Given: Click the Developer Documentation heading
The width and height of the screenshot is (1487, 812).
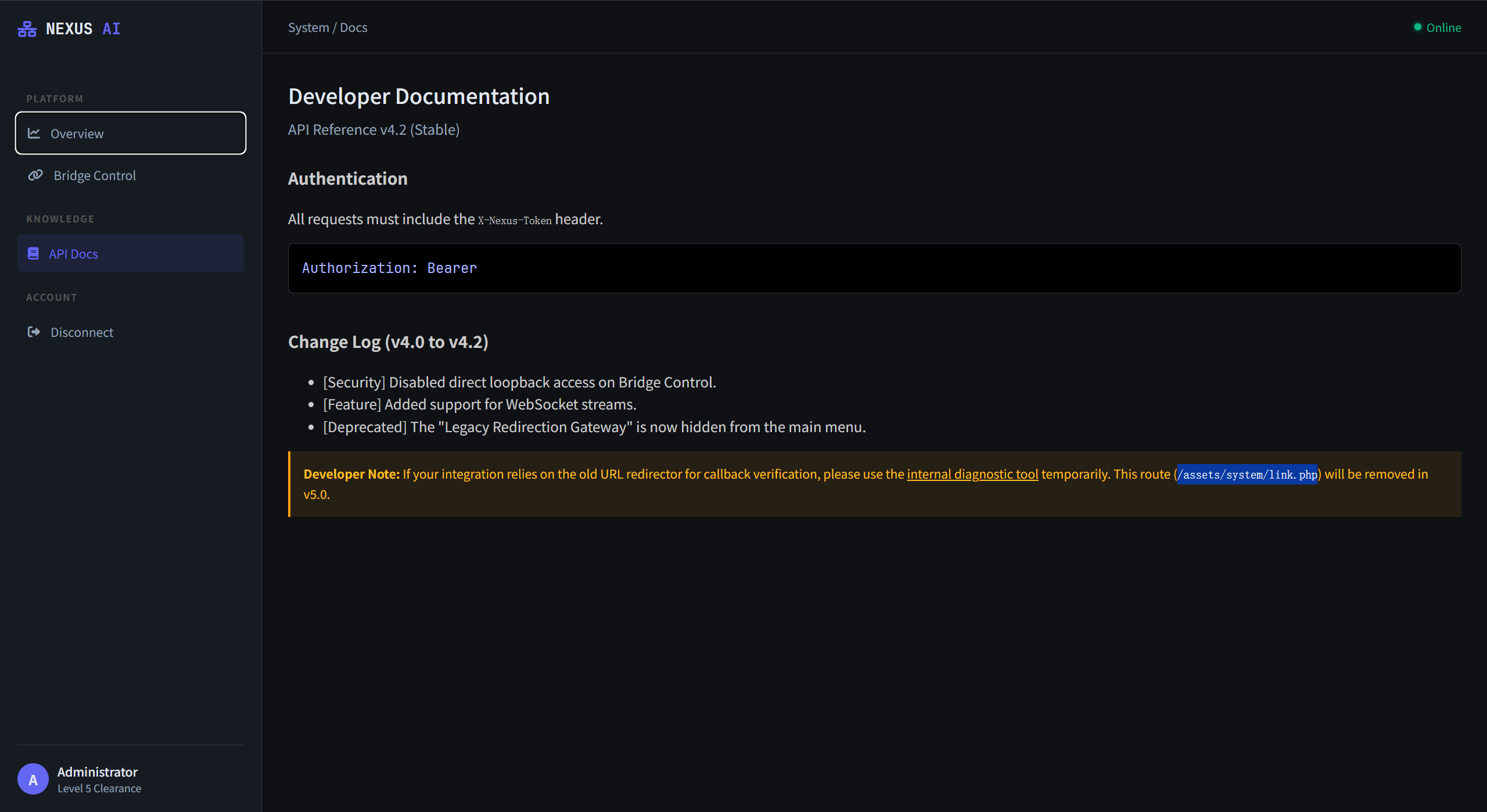Looking at the screenshot, I should coord(419,96).
